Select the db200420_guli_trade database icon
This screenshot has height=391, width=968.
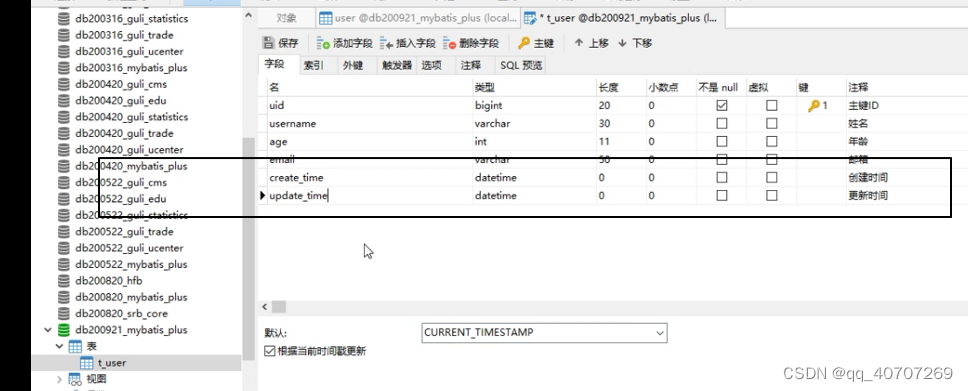point(64,133)
